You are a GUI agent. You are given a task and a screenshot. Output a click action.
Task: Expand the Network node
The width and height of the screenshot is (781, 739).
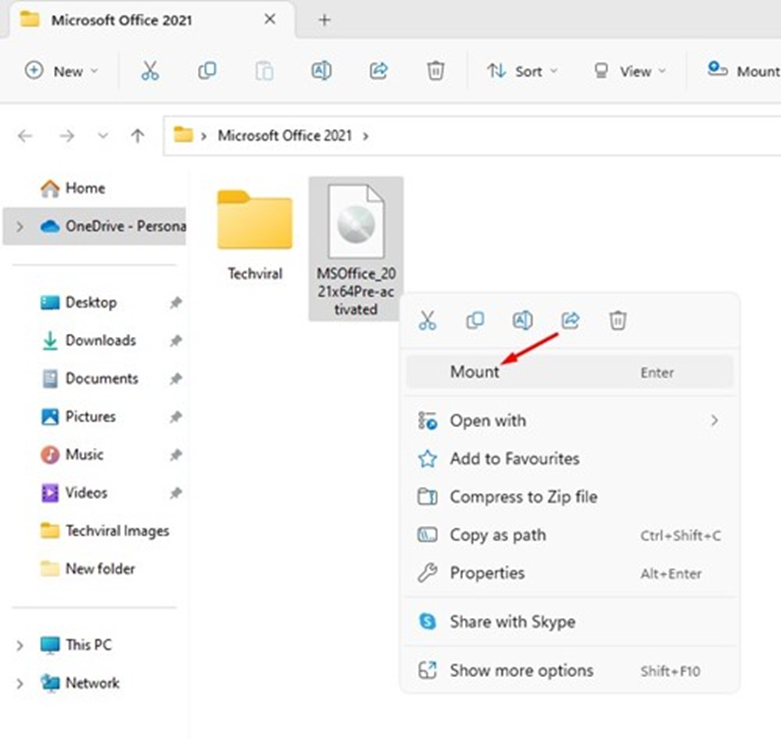tap(19, 683)
